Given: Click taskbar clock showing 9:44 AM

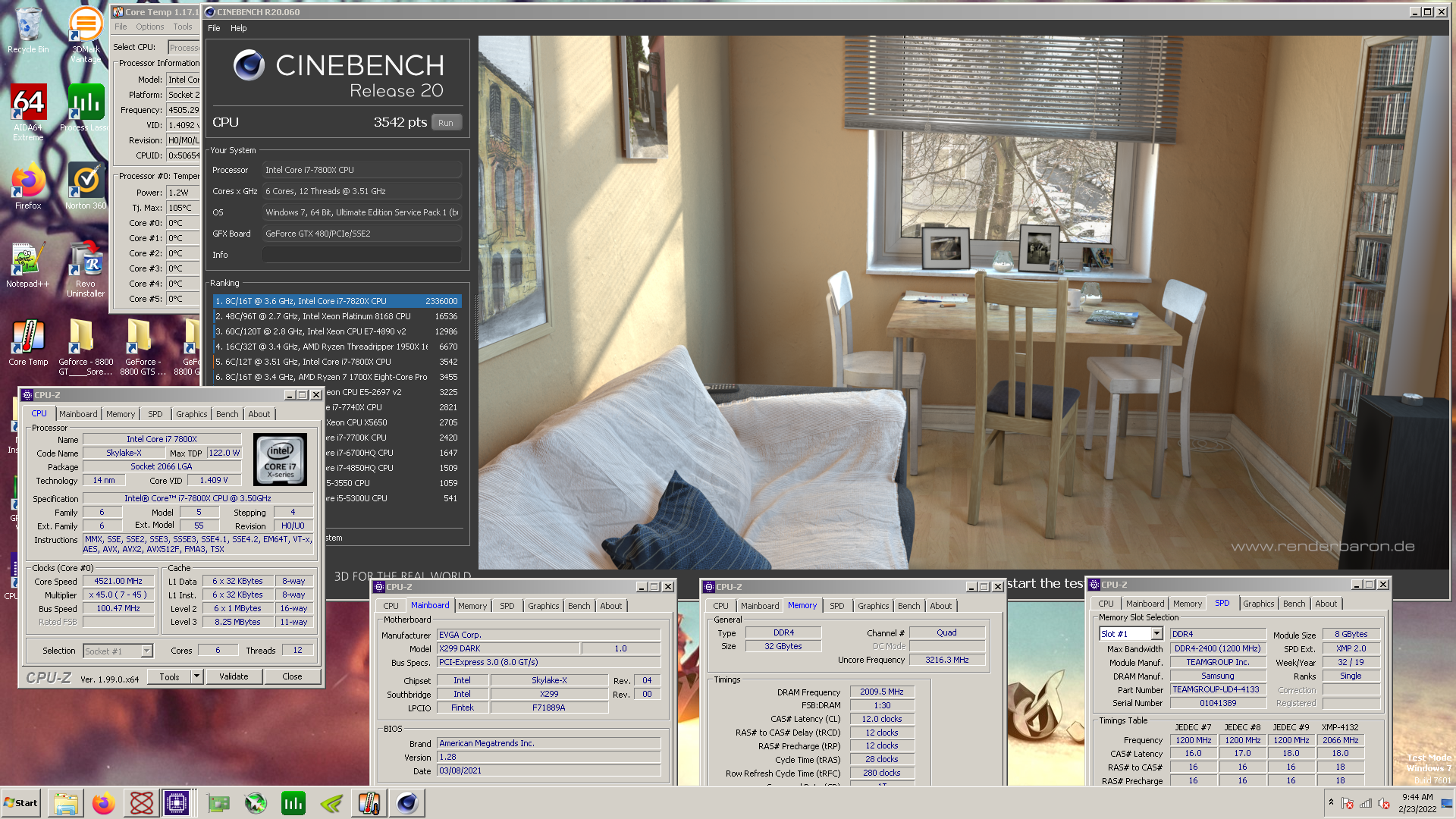Looking at the screenshot, I should [1417, 803].
